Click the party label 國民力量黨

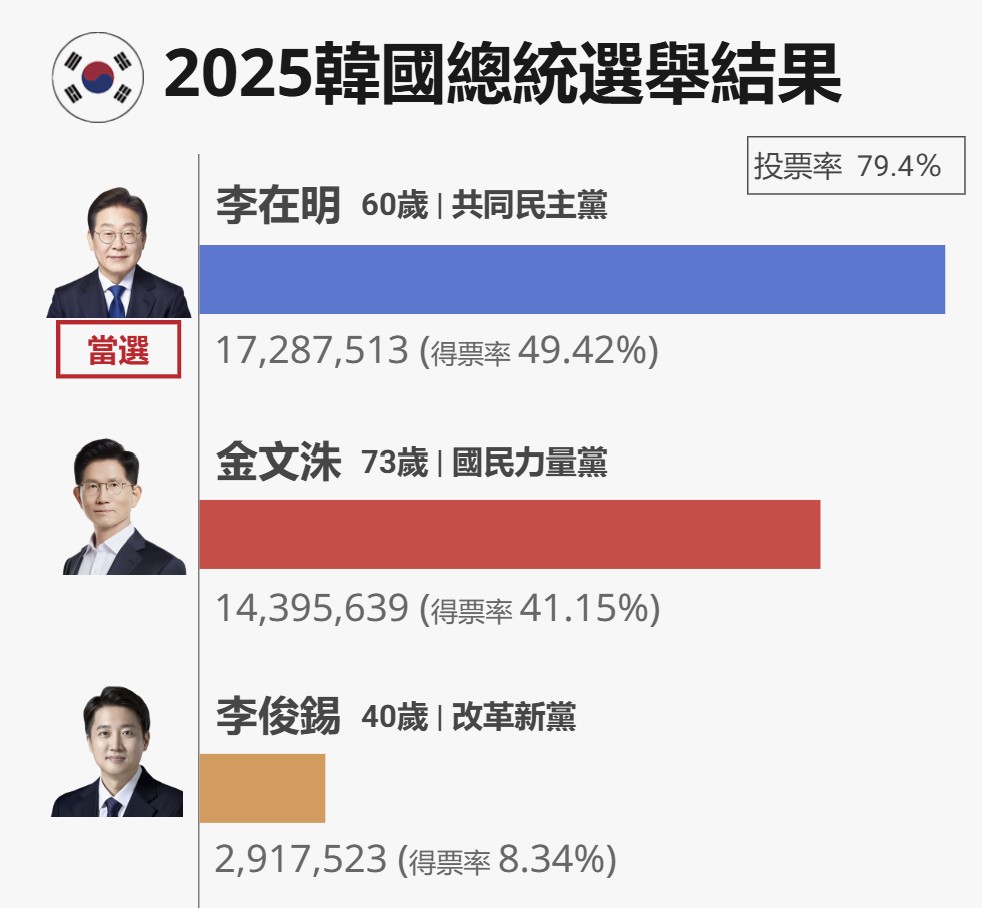tap(530, 462)
